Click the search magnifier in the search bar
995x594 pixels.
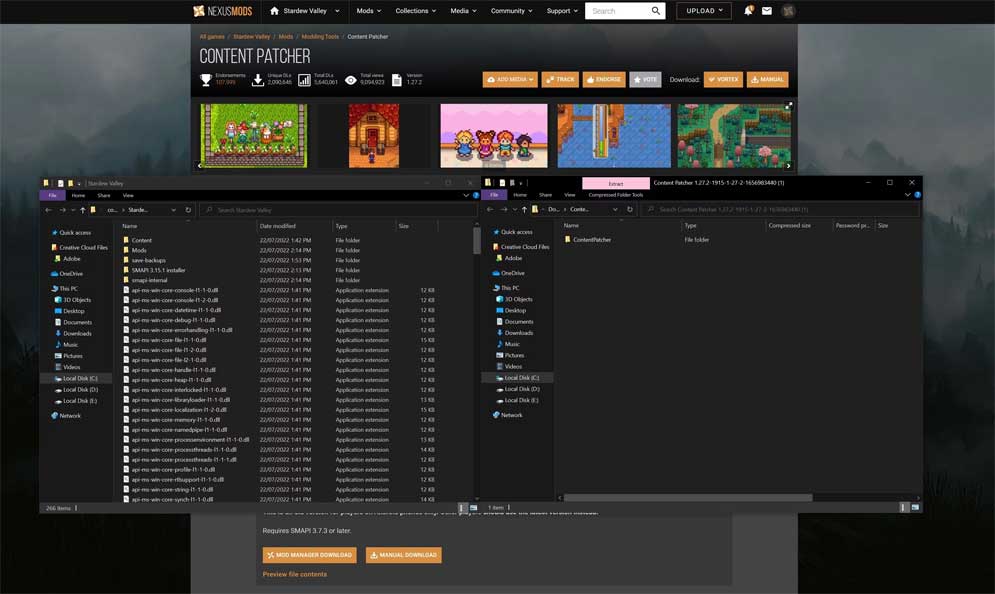coord(657,11)
